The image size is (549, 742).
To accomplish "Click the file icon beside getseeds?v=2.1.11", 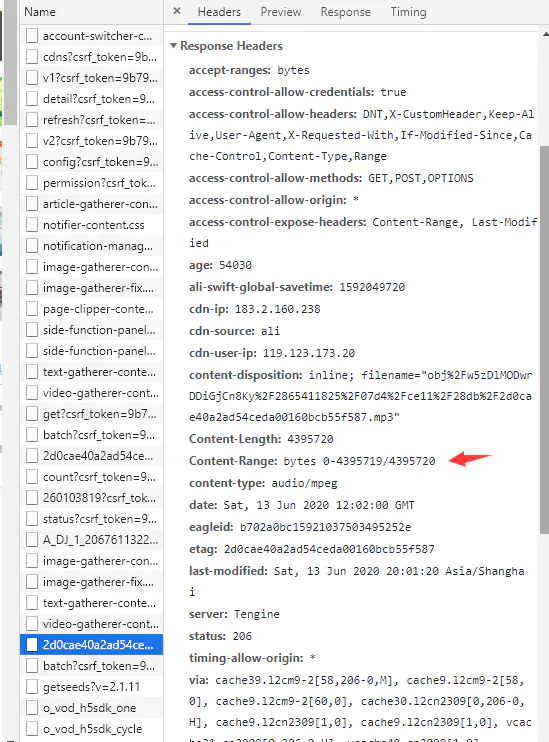I will coord(32,687).
